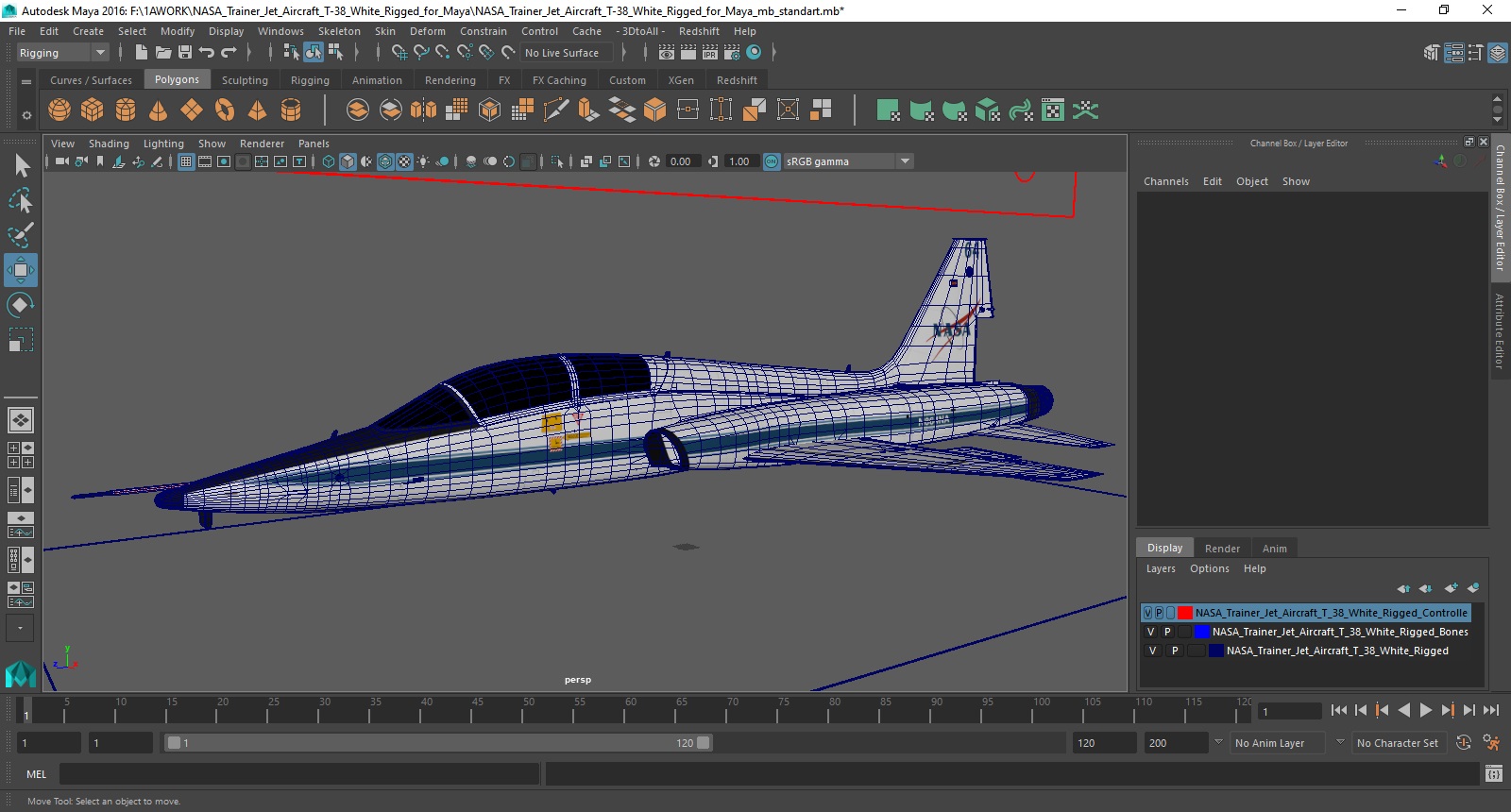Viewport: 1511px width, 812px height.
Task: Toggle playback P of White_Rigged layer
Action: (1175, 651)
